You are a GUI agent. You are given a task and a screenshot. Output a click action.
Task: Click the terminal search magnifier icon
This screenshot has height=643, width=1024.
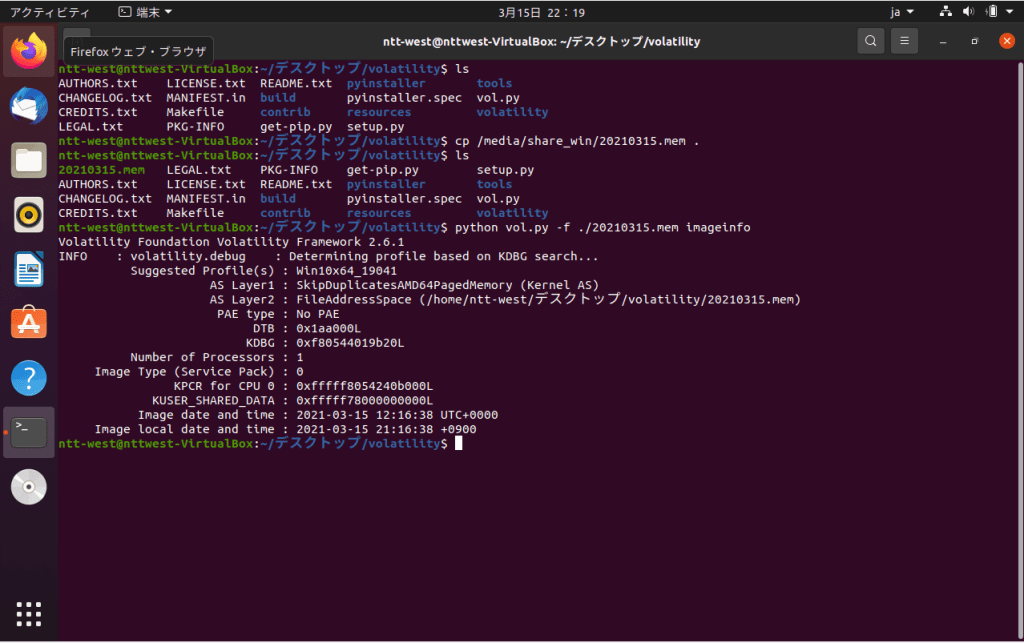(871, 41)
